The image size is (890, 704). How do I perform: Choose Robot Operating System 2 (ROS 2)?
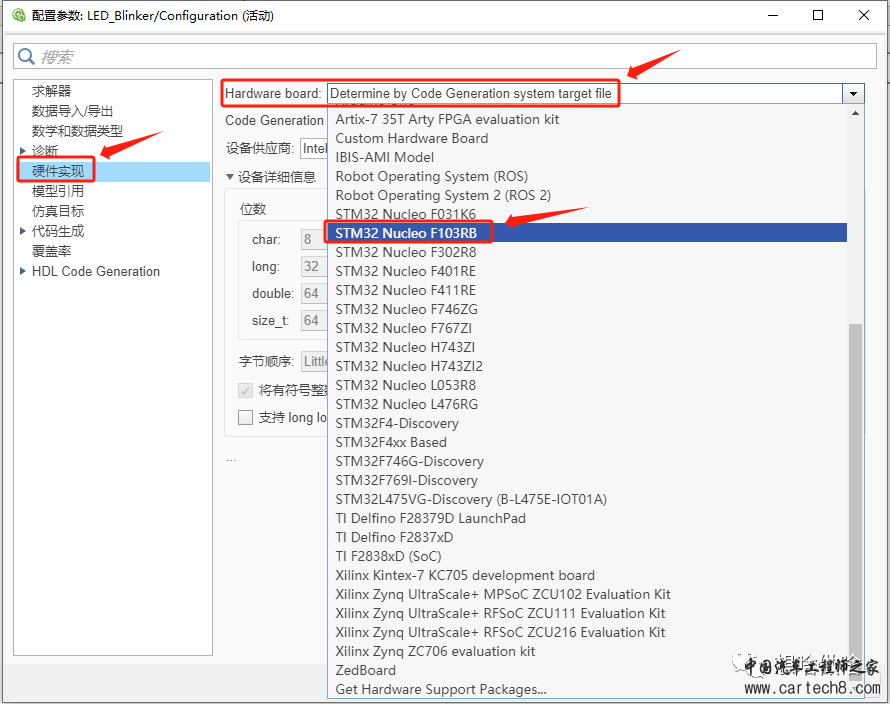(x=587, y=195)
